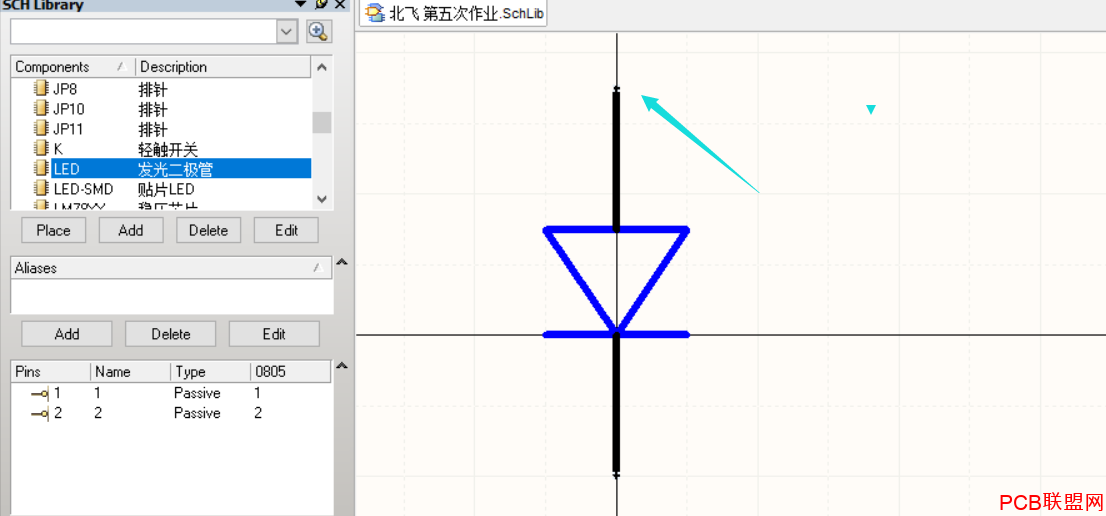The height and width of the screenshot is (516, 1106).
Task: Click the LED-SMD component icon
Action: pos(42,188)
